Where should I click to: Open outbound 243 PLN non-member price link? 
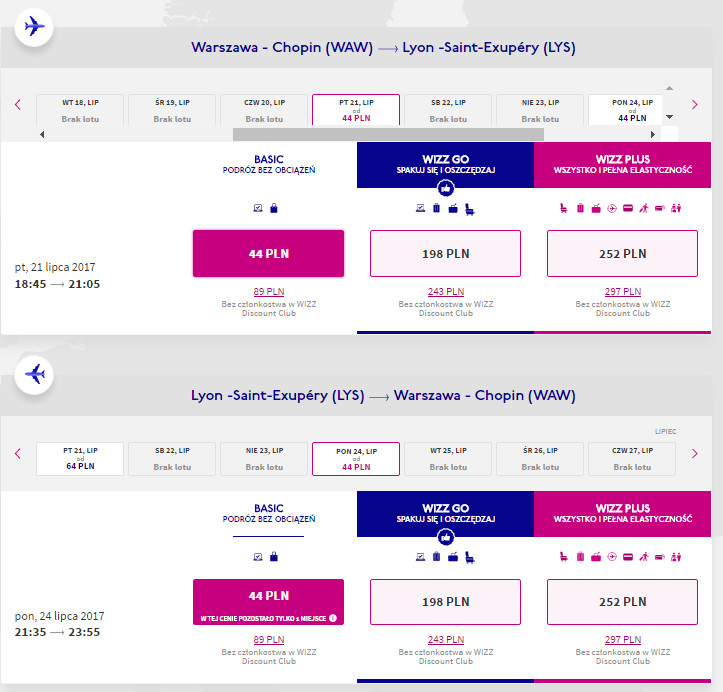coord(446,292)
